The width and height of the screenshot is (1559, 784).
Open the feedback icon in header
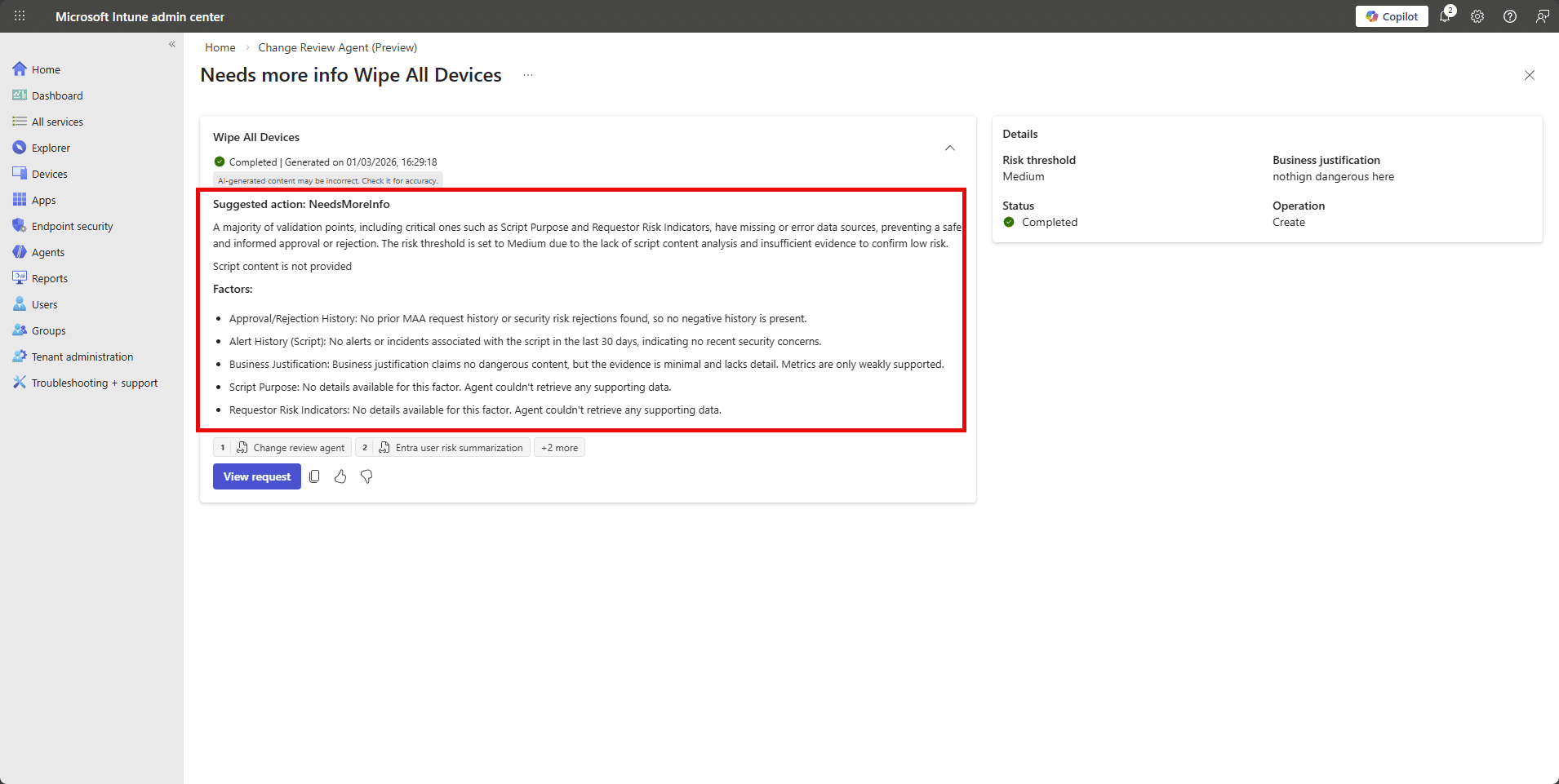(1542, 16)
